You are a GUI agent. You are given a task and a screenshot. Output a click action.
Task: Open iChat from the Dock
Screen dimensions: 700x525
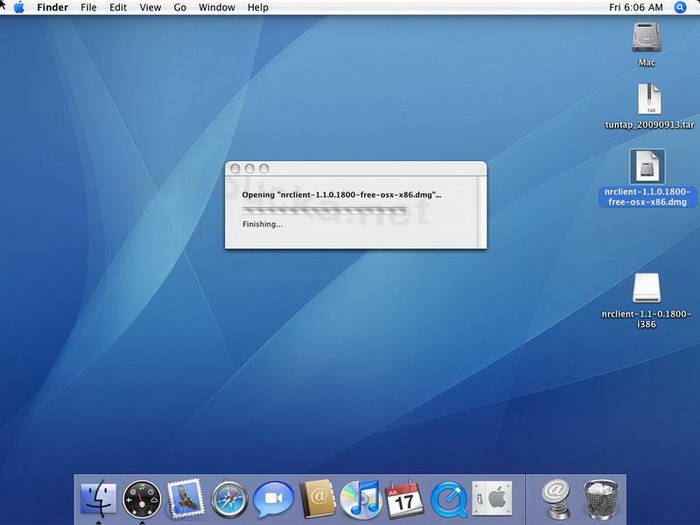click(273, 497)
